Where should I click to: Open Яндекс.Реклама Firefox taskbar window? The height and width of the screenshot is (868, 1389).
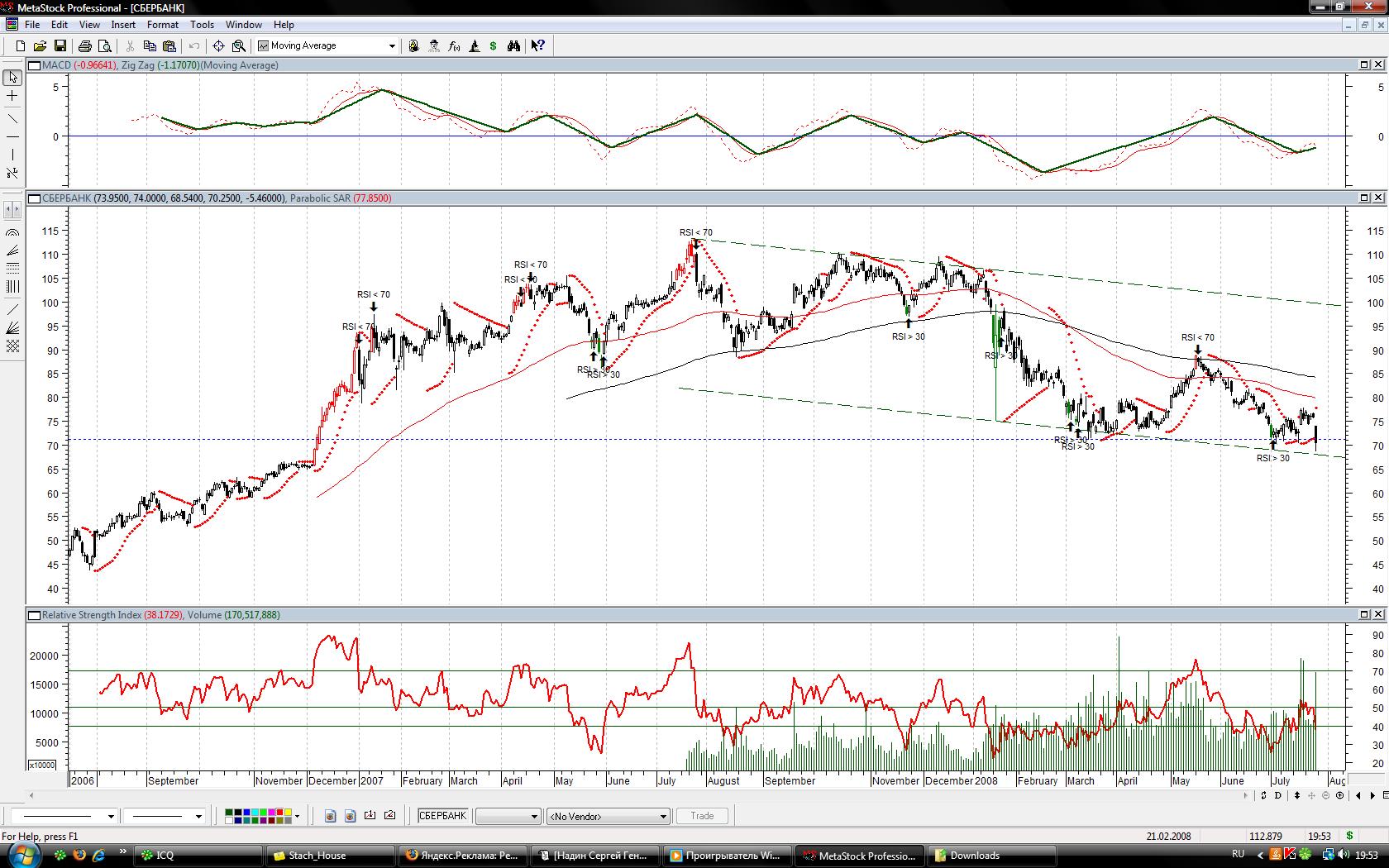point(462,856)
